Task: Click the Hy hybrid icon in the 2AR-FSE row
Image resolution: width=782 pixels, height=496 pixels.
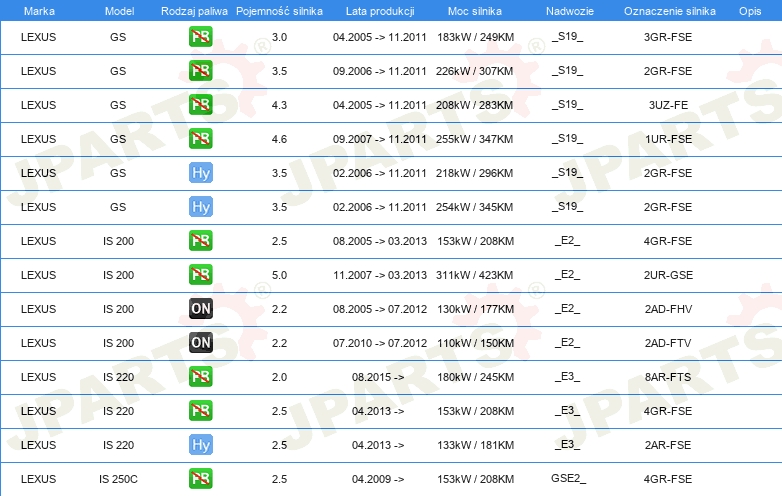Action: tap(200, 445)
